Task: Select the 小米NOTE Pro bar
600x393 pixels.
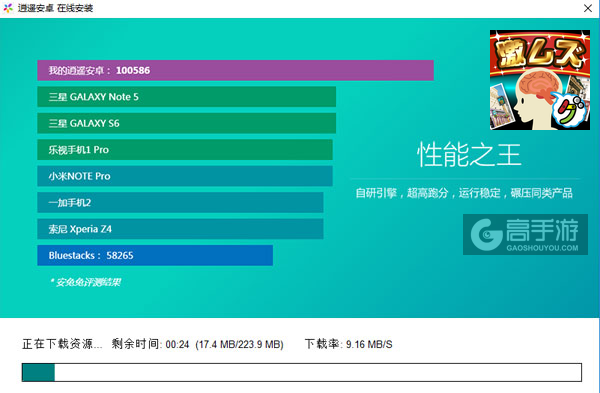Action: (x=185, y=176)
